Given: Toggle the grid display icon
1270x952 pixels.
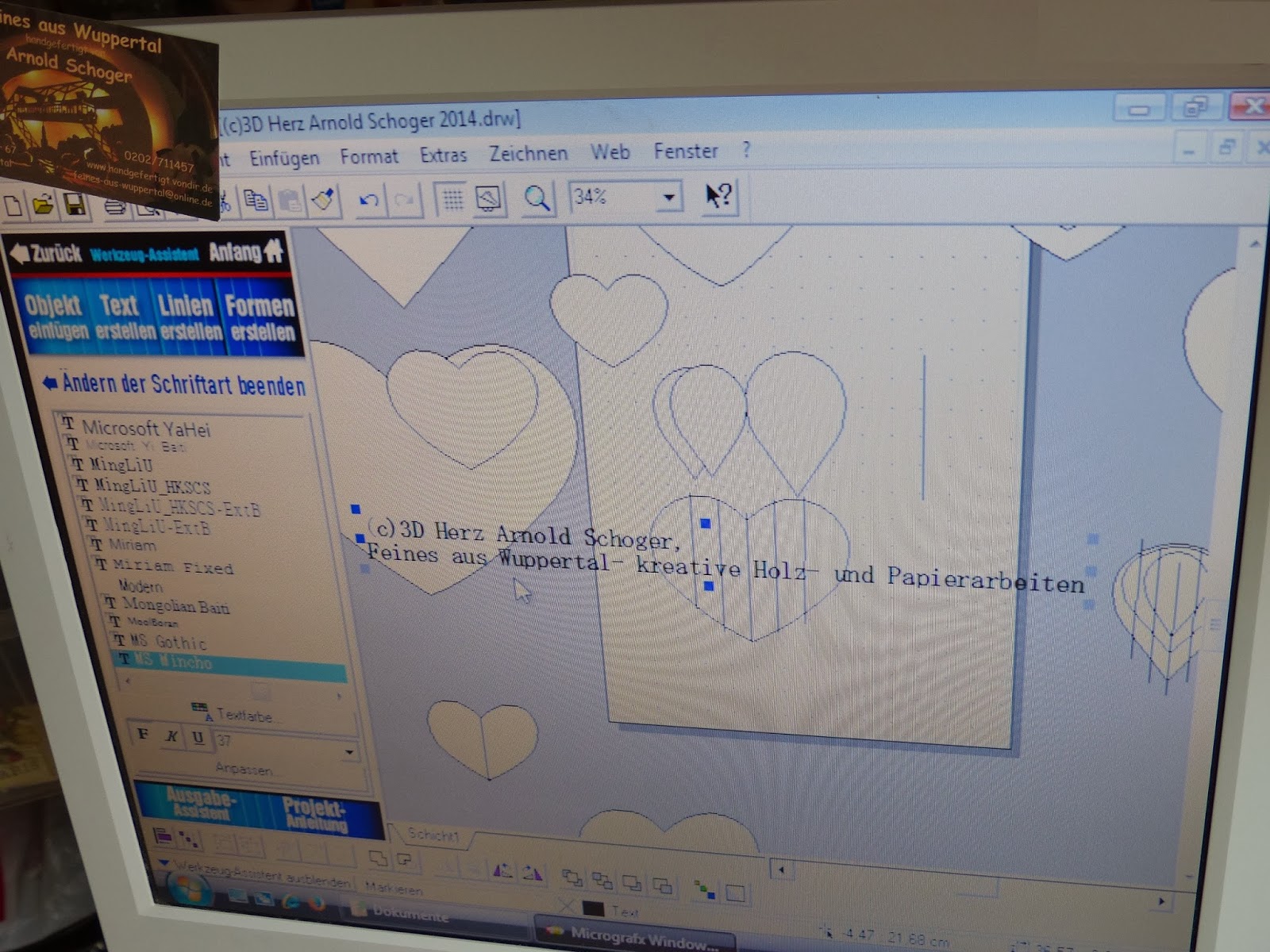Looking at the screenshot, I should point(452,198).
